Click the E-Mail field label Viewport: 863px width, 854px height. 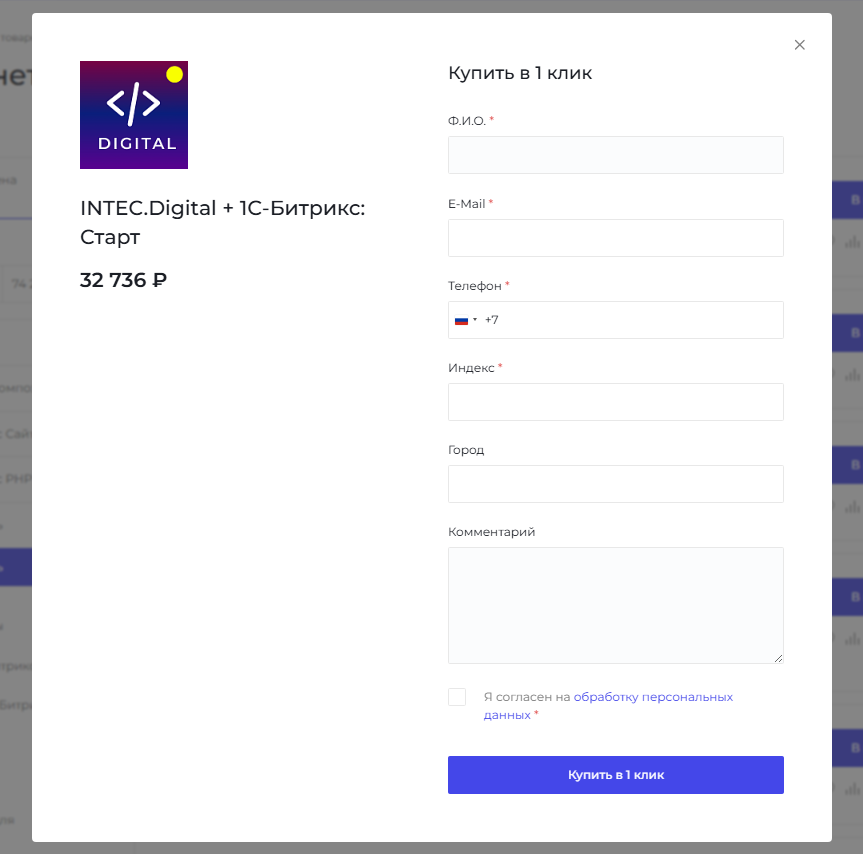pos(466,204)
